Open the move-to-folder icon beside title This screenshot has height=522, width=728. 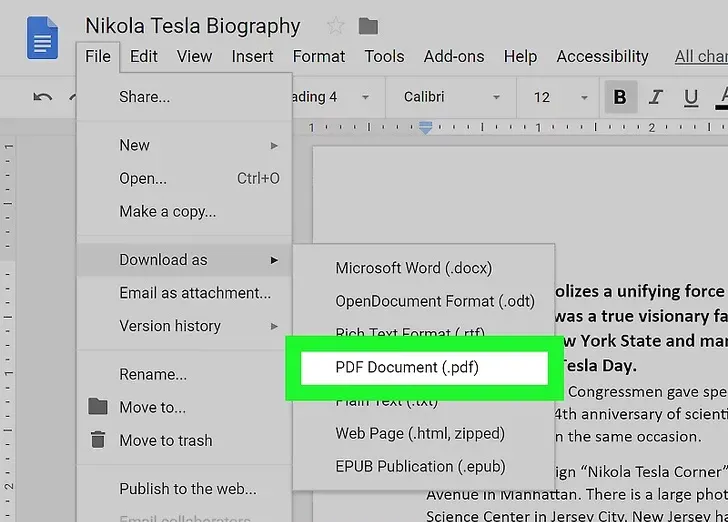368,26
